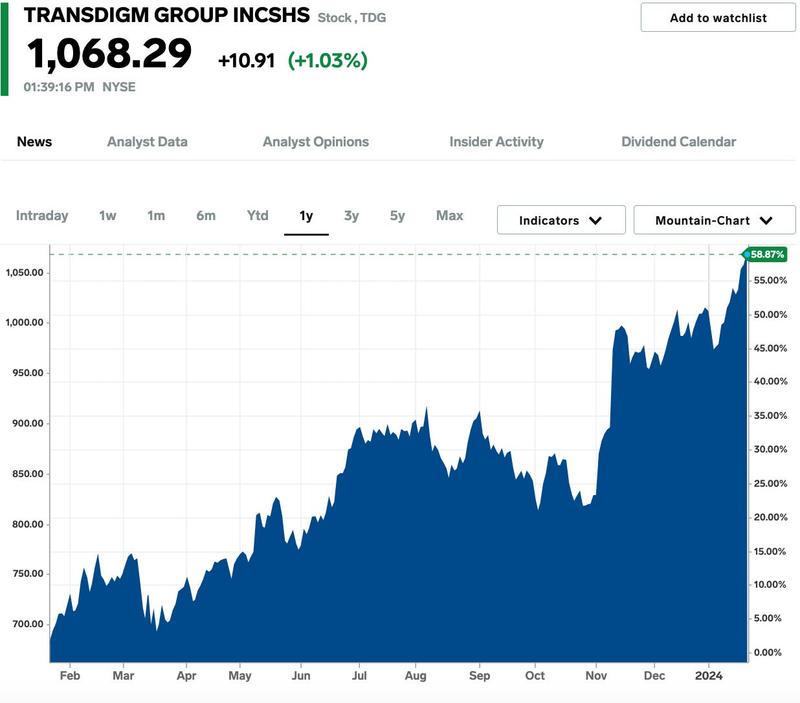The image size is (800, 703).
Task: Click the Oct date axis label
Action: pyautogui.click(x=535, y=676)
